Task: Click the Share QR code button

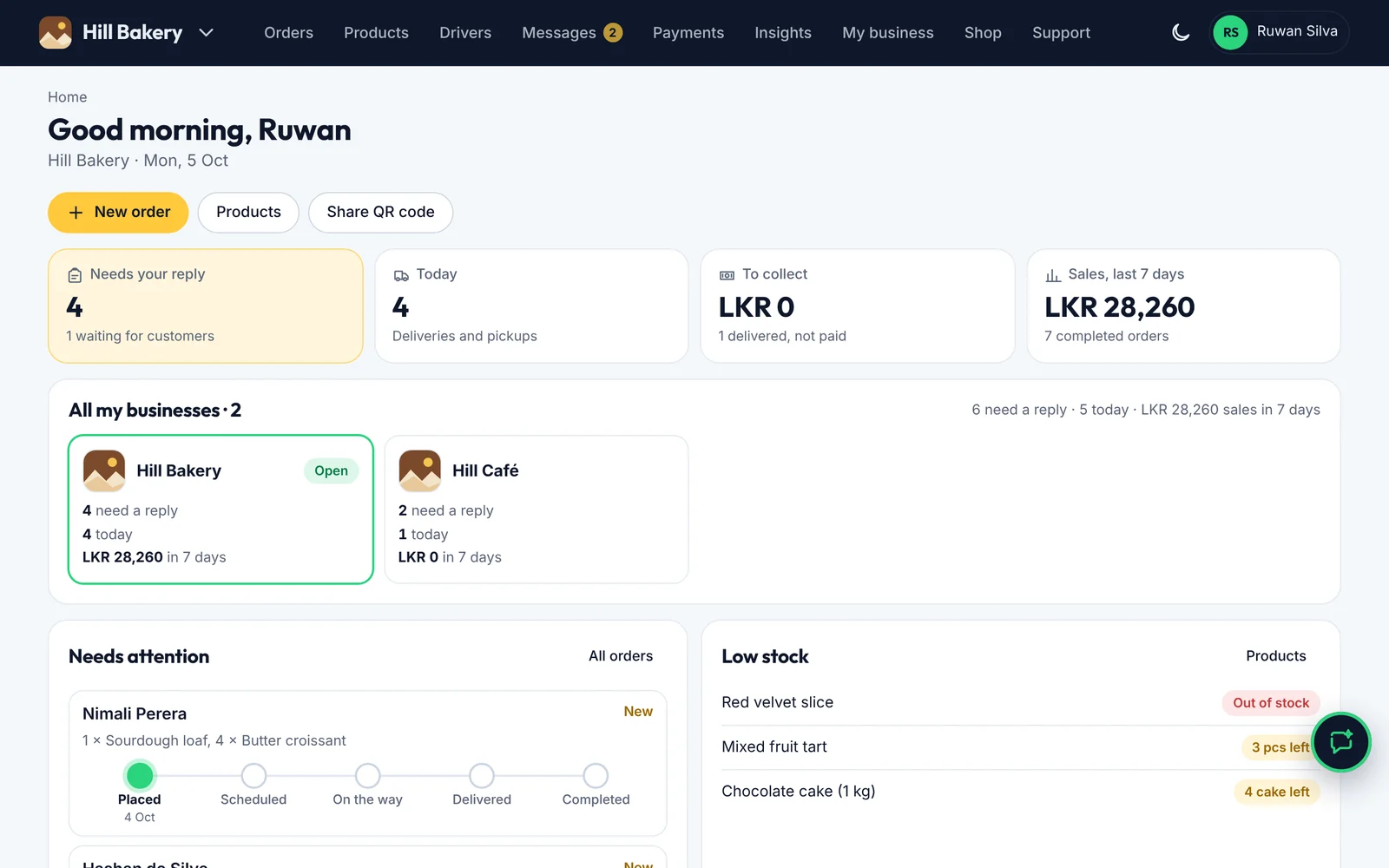Action: pyautogui.click(x=380, y=213)
